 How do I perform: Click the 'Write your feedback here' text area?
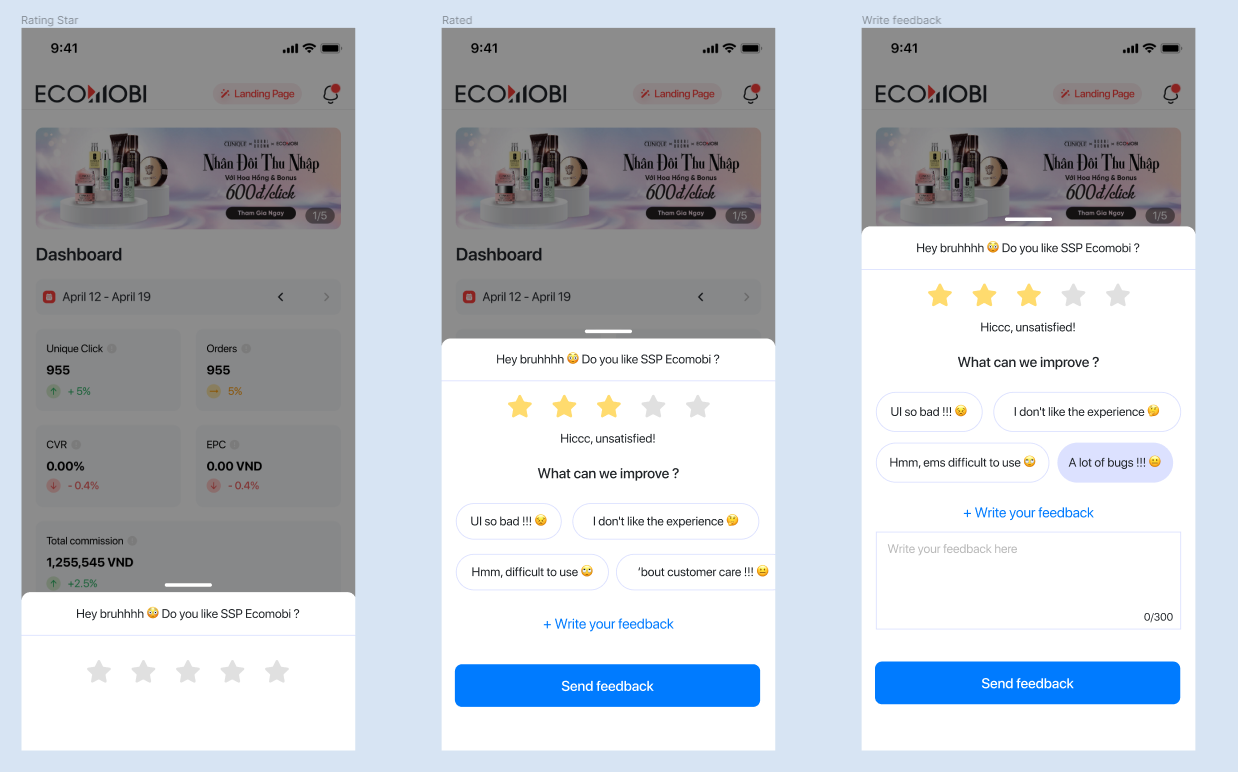click(x=1028, y=580)
